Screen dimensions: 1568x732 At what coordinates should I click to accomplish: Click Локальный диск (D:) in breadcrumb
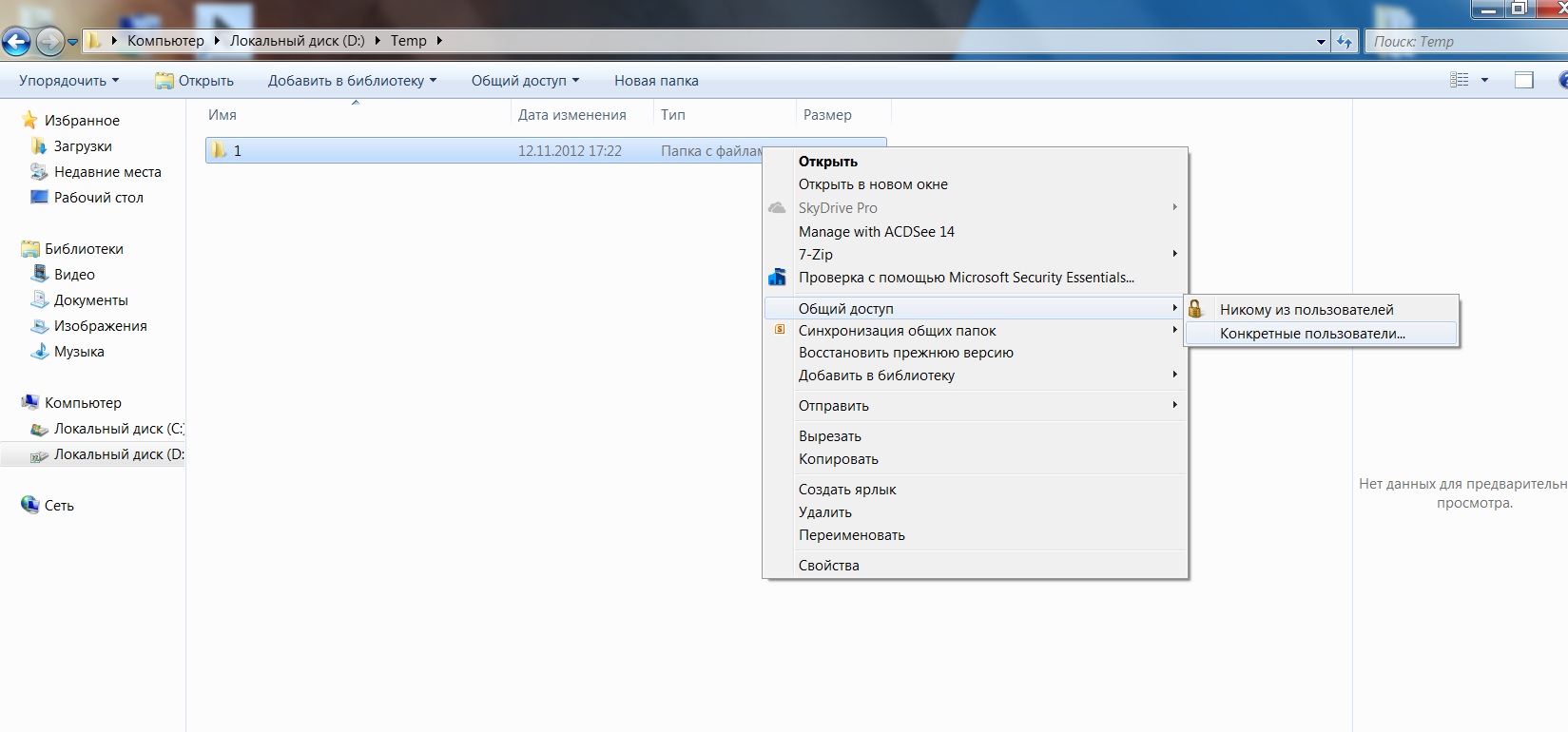[x=297, y=41]
